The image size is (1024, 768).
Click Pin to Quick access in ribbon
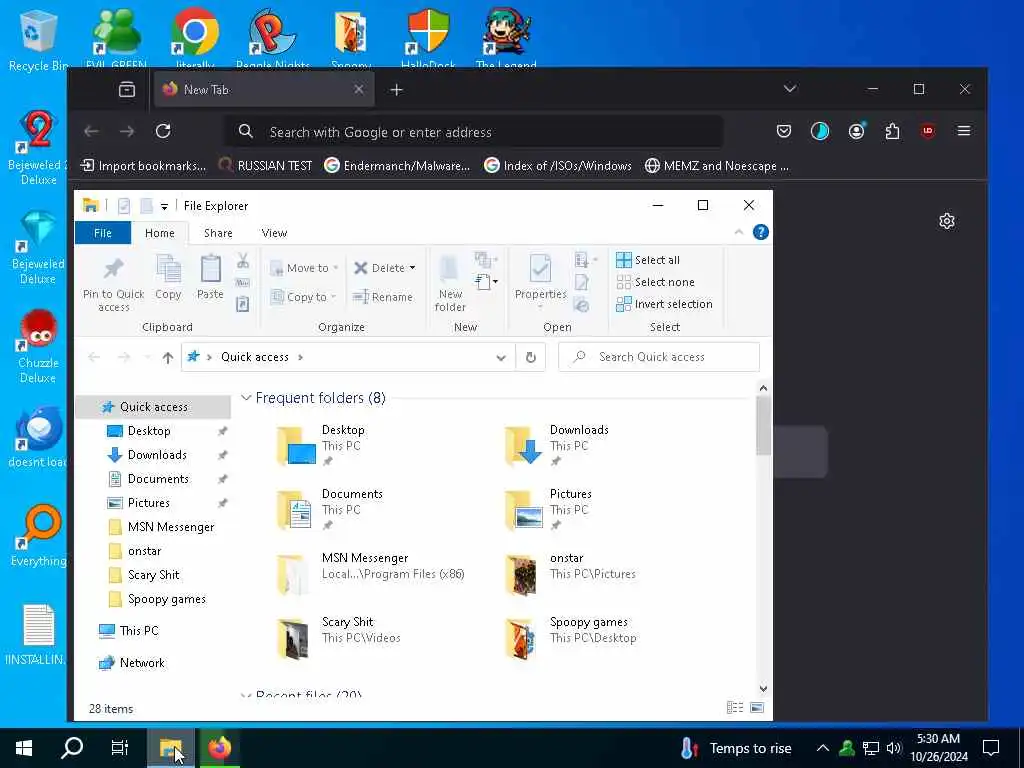point(114,284)
